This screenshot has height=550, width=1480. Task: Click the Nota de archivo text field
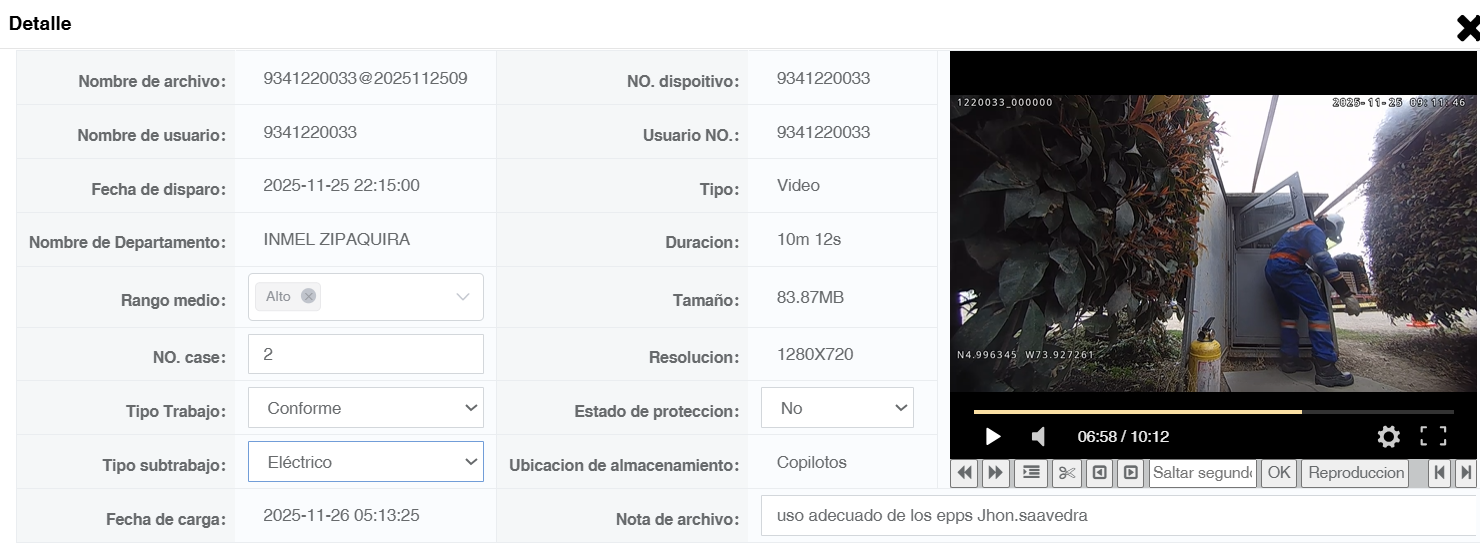tap(1118, 516)
